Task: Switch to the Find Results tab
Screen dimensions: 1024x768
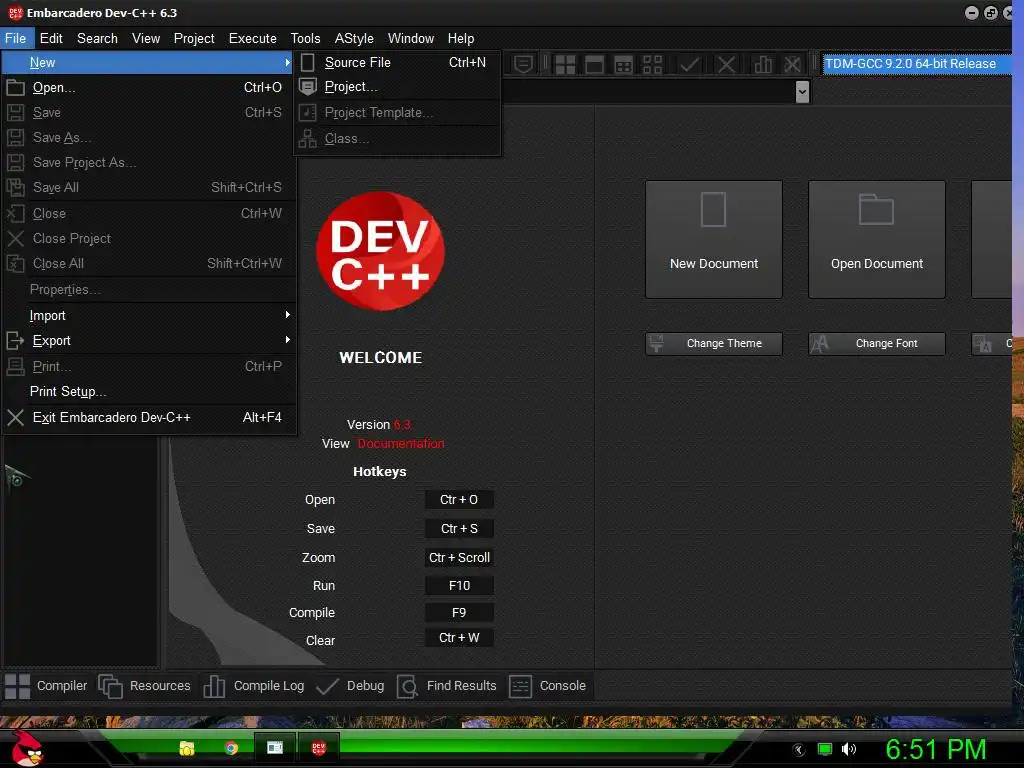Action: tap(447, 686)
